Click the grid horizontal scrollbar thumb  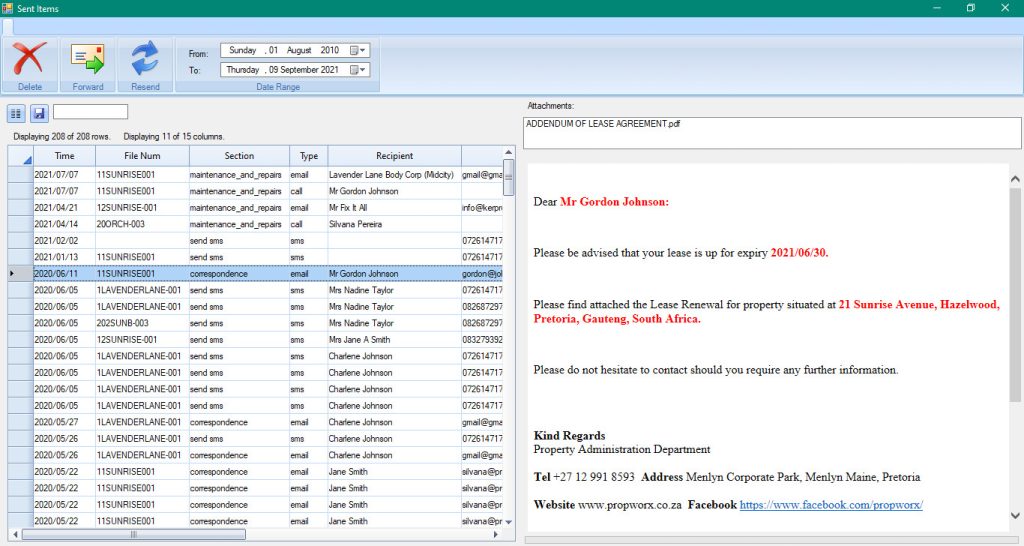click(134, 535)
